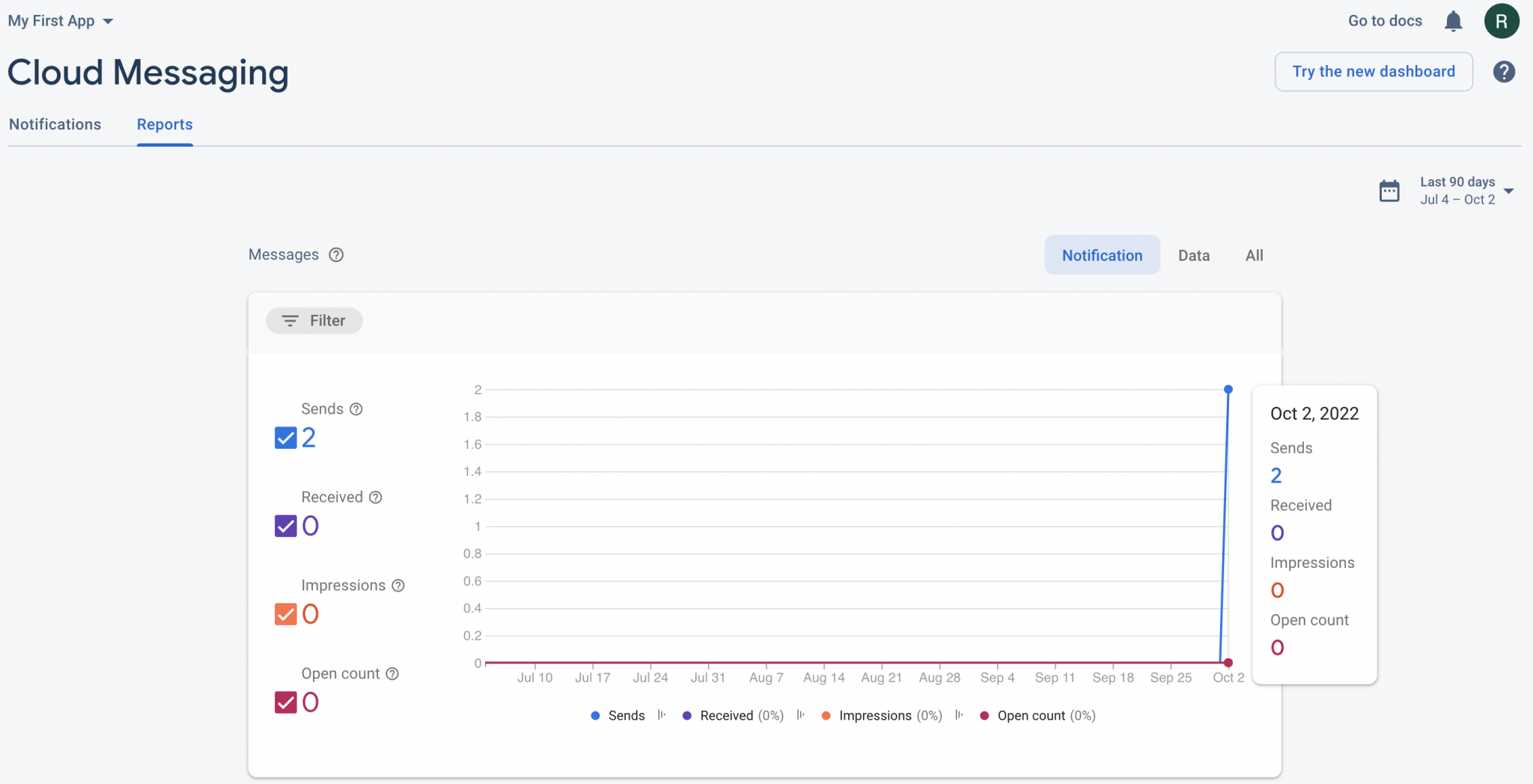1533x784 pixels.
Task: Click the Received (0%) legend label
Action: [742, 716]
